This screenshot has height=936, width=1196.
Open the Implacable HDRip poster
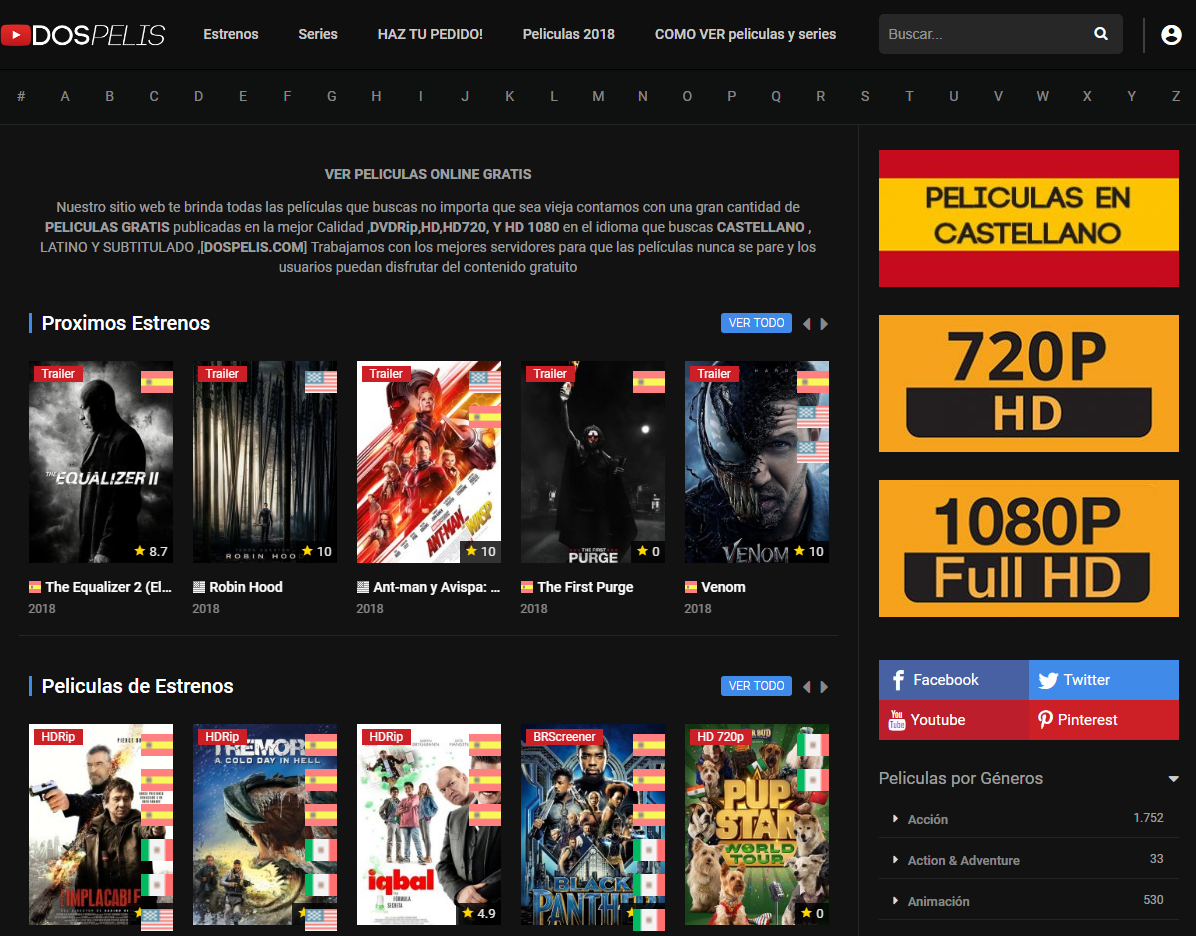tap(101, 825)
